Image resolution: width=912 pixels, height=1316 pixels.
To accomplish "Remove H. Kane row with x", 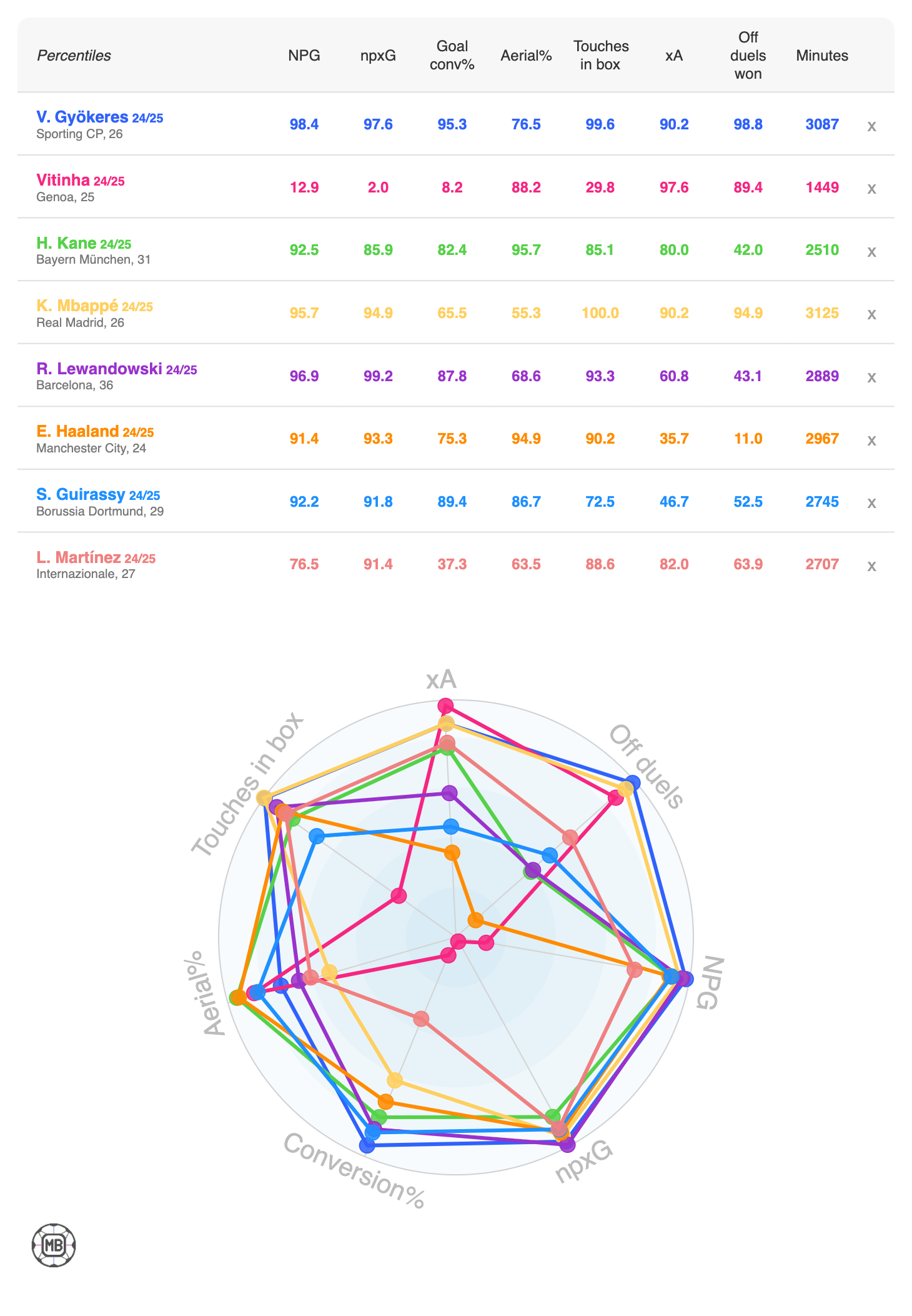I will tap(871, 251).
